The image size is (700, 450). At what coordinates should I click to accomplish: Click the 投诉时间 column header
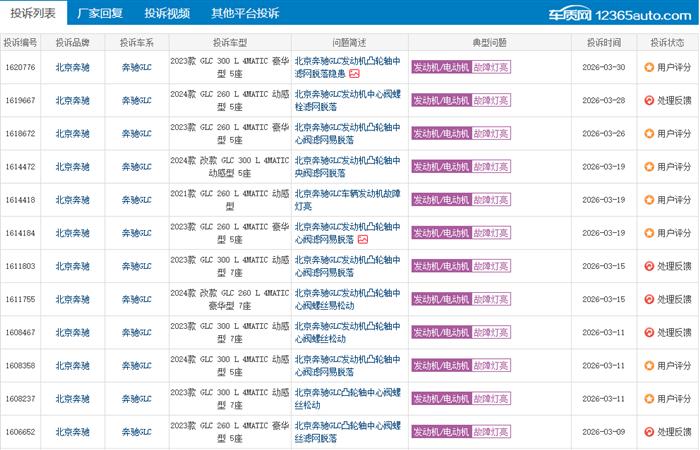coord(601,43)
